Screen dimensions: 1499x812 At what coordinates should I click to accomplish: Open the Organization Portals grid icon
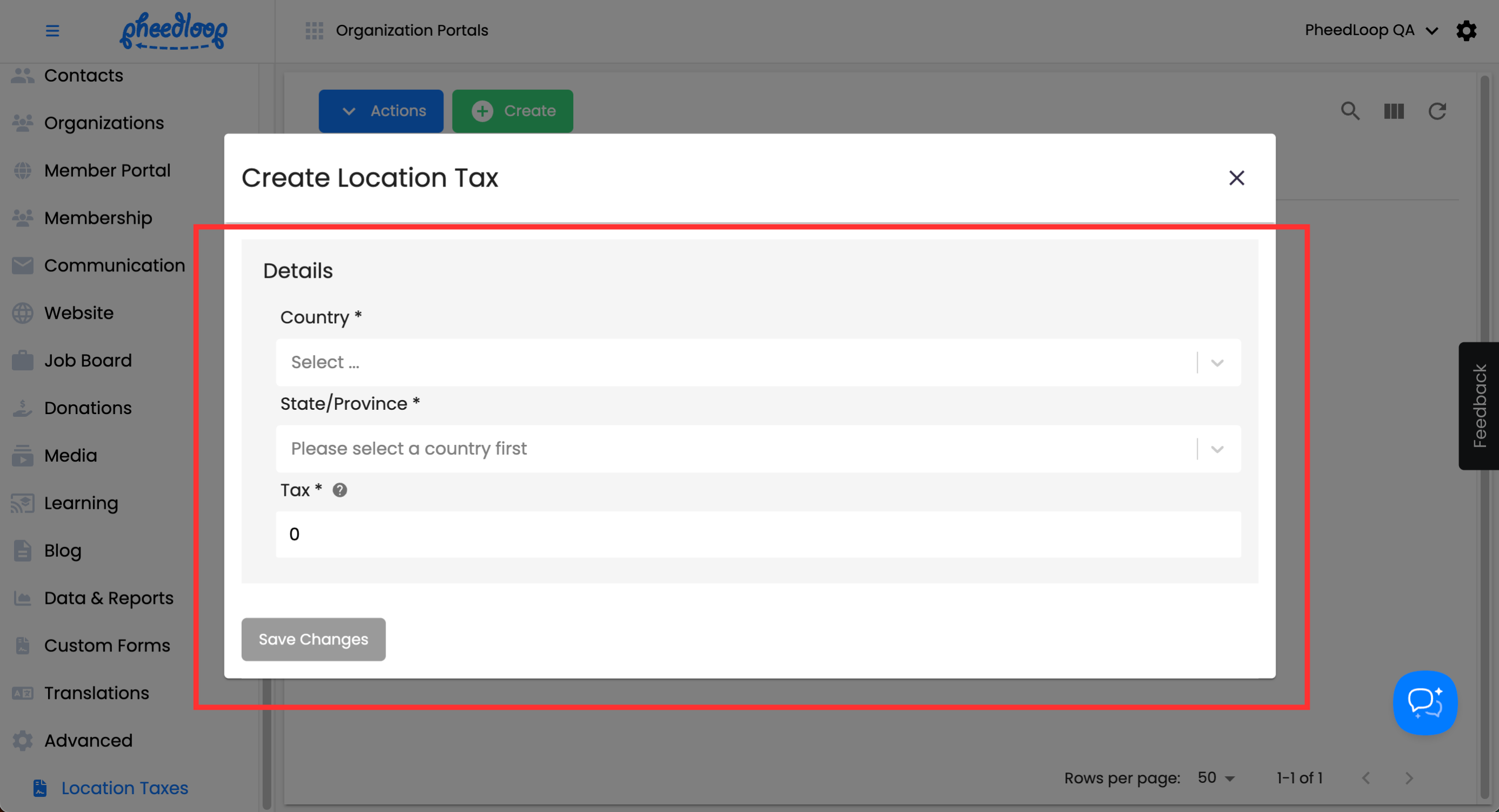pos(314,30)
